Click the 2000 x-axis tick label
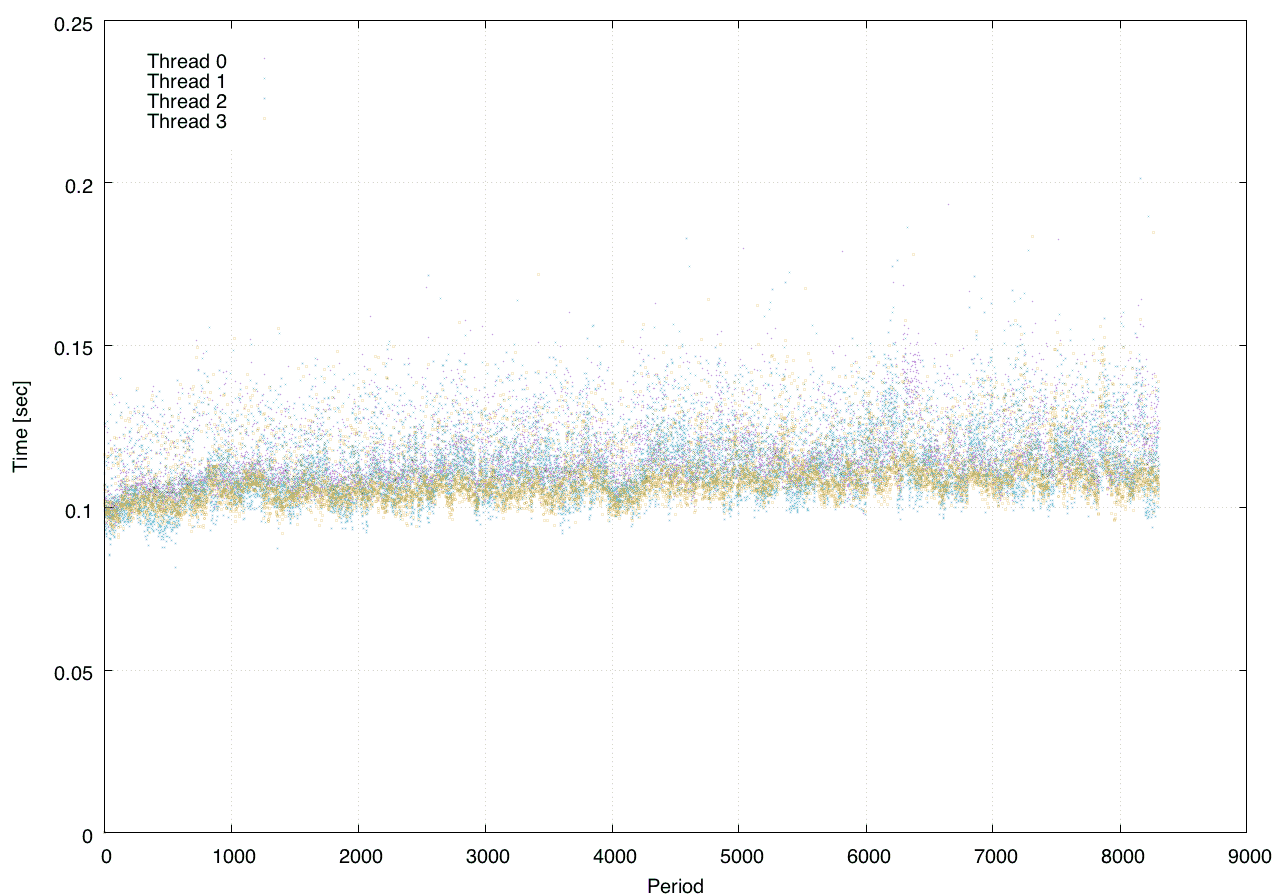 358,856
